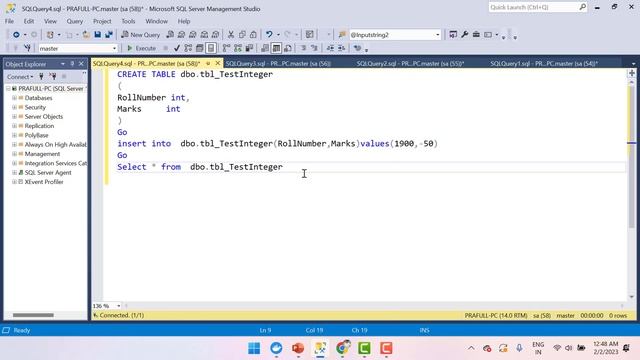Screen dimensions: 640x360
Task: Open the Connect dropdown in Object Explorer
Action: [20, 77]
